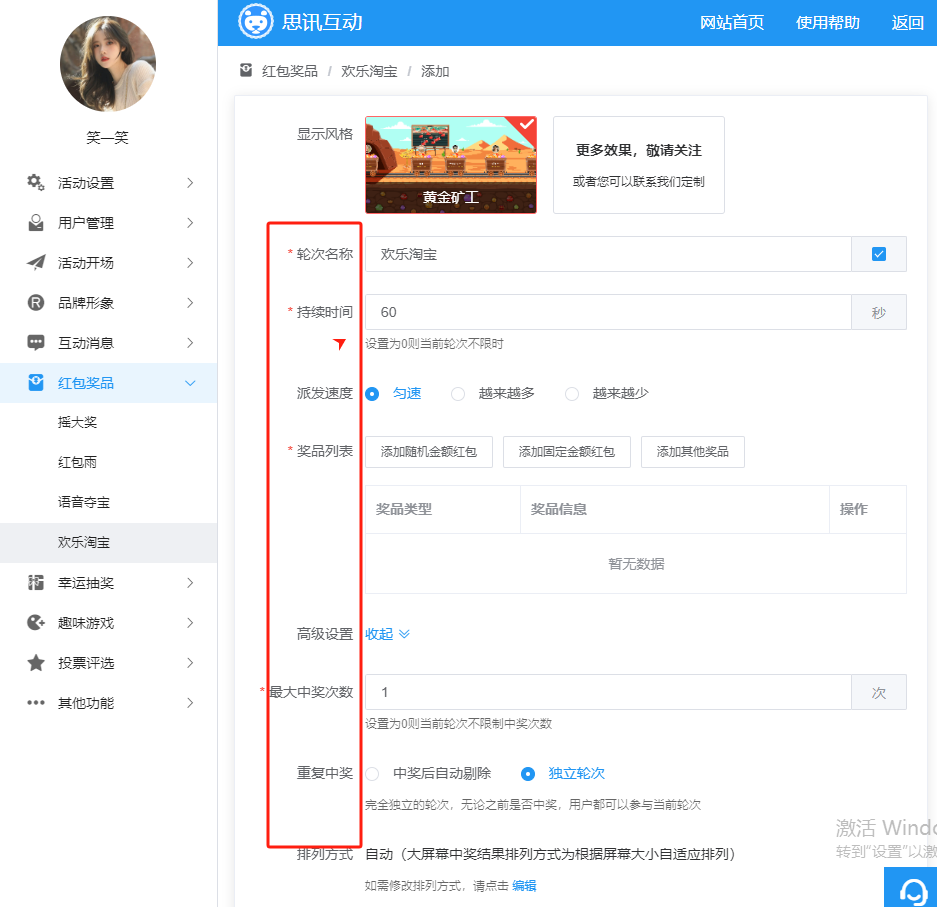Click the 红包奖品 sidebar icon
This screenshot has height=907, width=937.
[36, 382]
